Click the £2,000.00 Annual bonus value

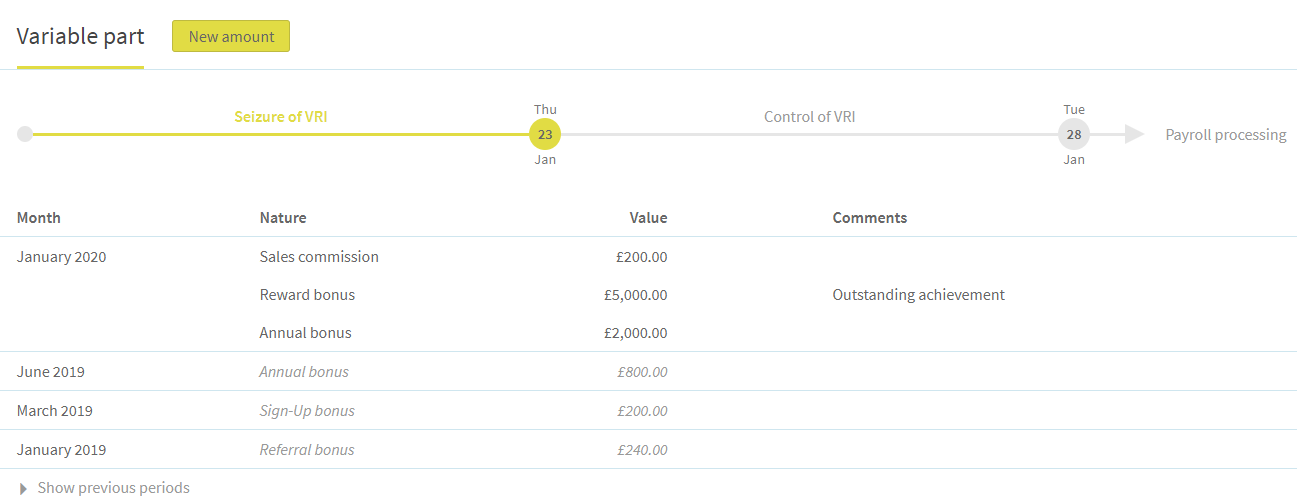[636, 333]
